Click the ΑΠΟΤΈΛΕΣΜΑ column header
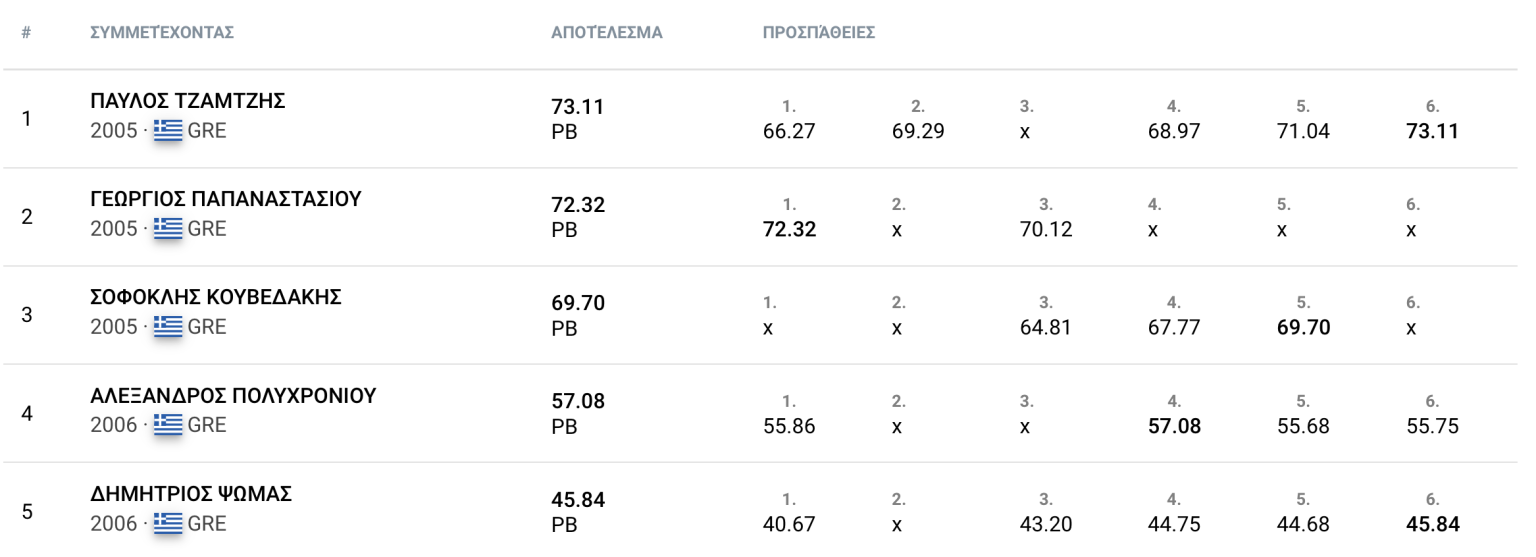The image size is (1536, 557). point(607,32)
